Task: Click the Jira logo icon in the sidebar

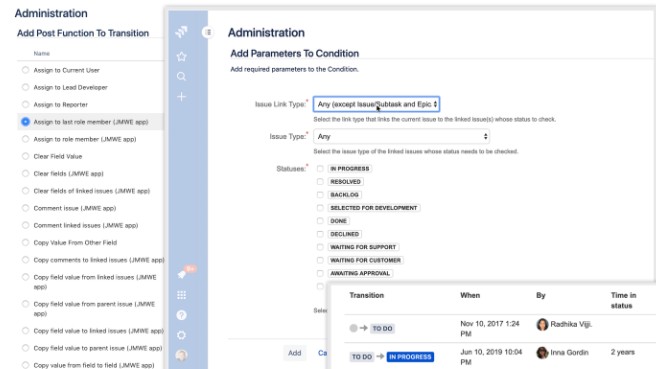Action: (x=181, y=32)
